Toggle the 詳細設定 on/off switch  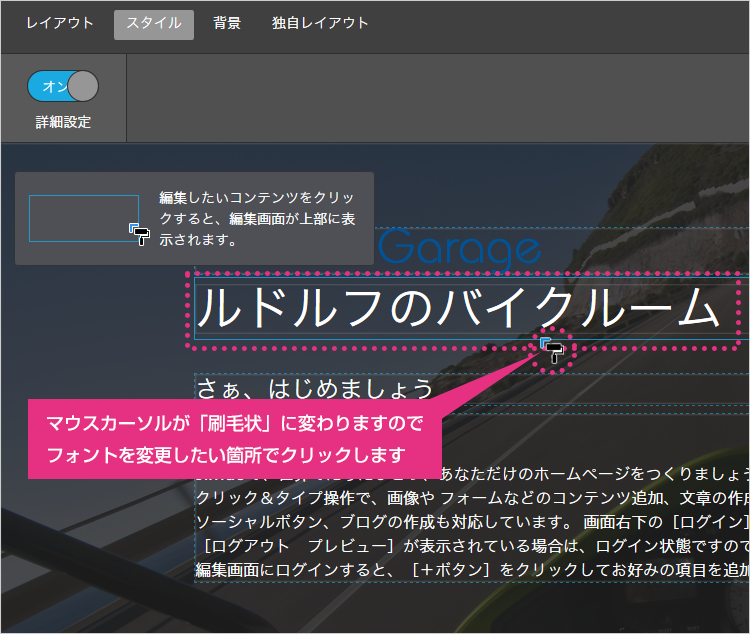click(x=63, y=86)
